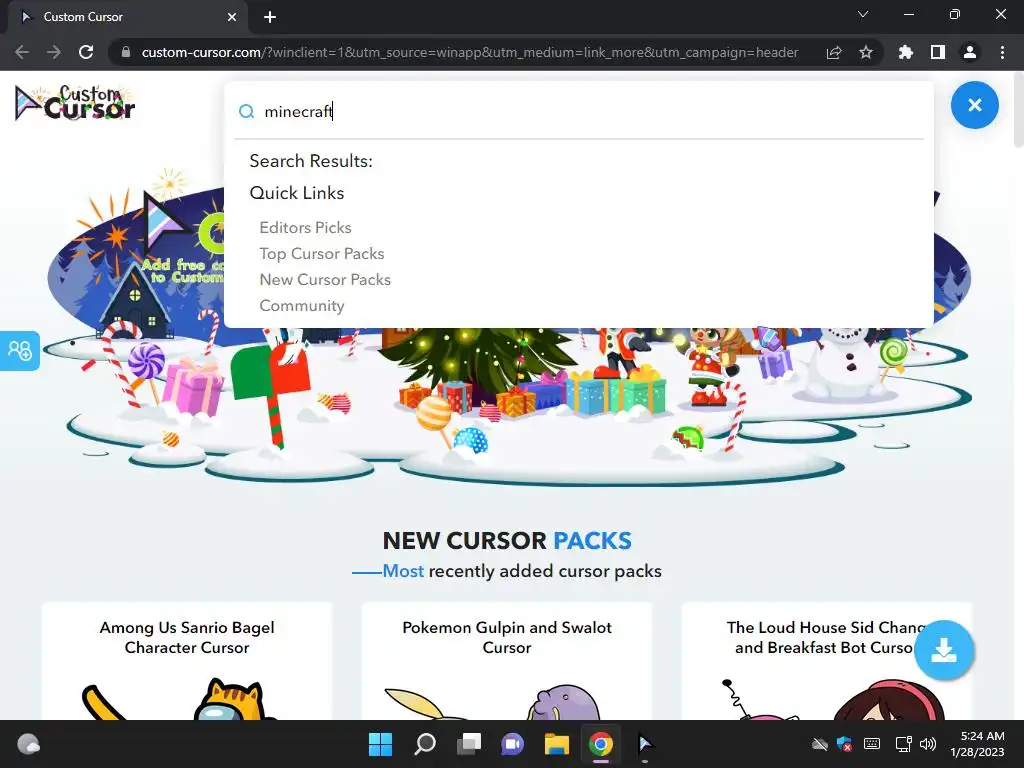Viewport: 1024px width, 768px height.
Task: Click OneDrive cloud tray icon
Action: 820,744
